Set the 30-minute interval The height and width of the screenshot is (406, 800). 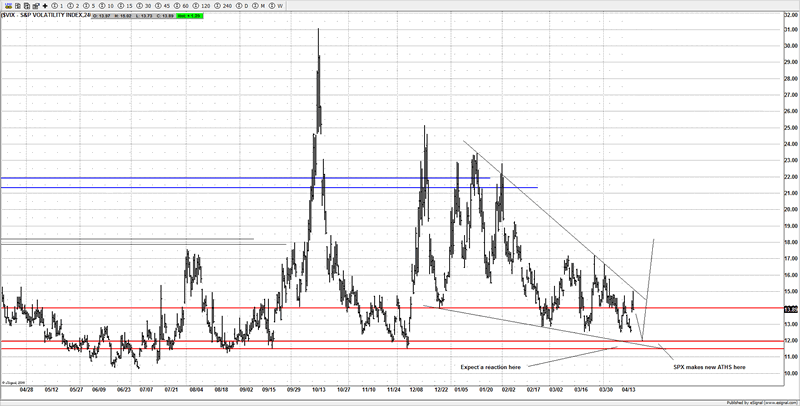pyautogui.click(x=144, y=6)
